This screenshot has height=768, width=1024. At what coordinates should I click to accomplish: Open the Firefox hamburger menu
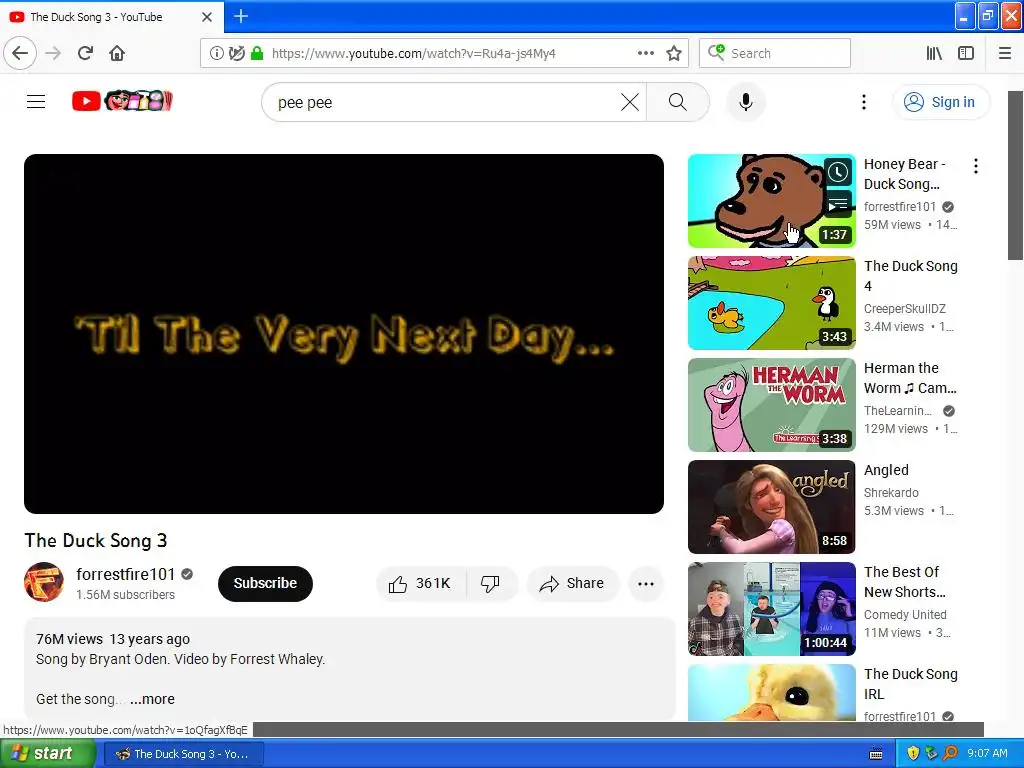(x=1005, y=54)
